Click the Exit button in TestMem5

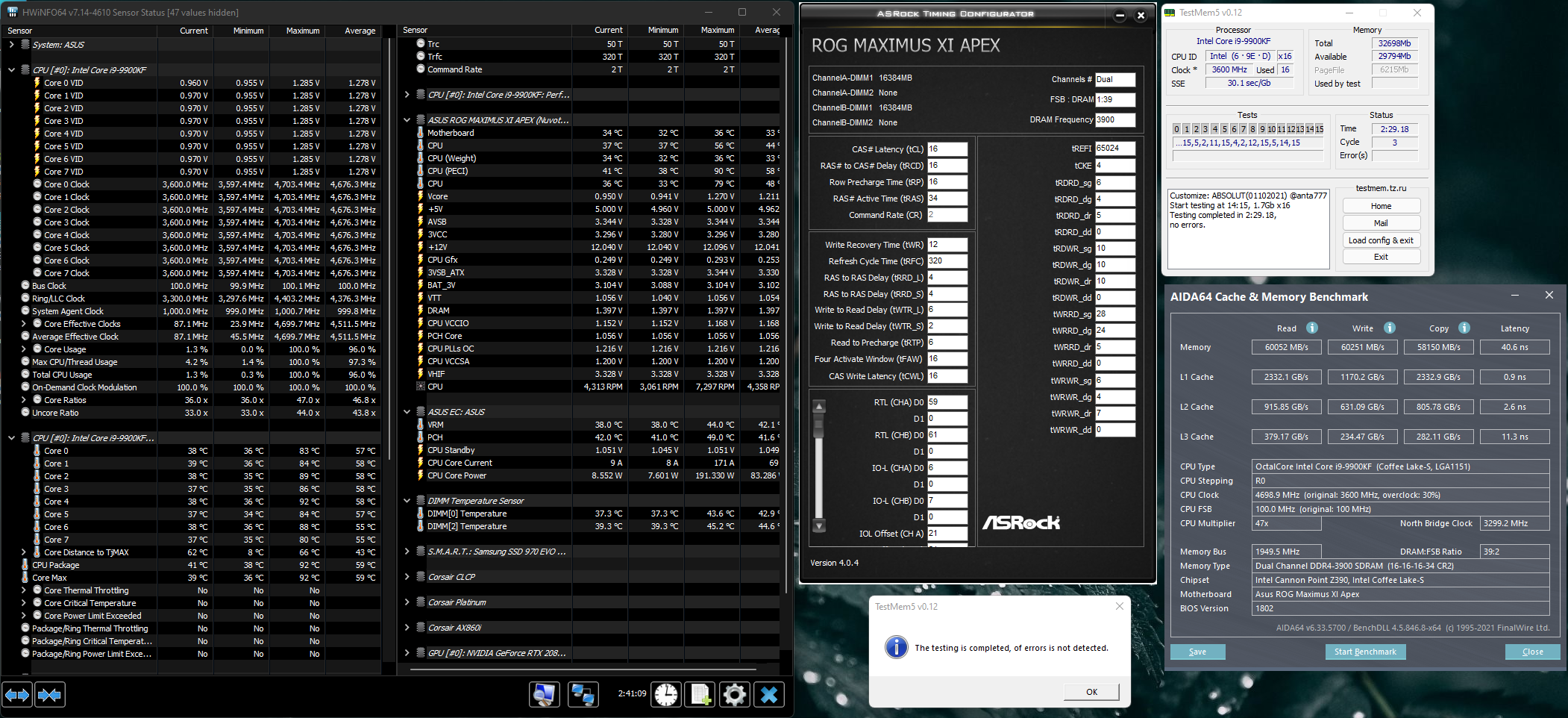[1381, 257]
